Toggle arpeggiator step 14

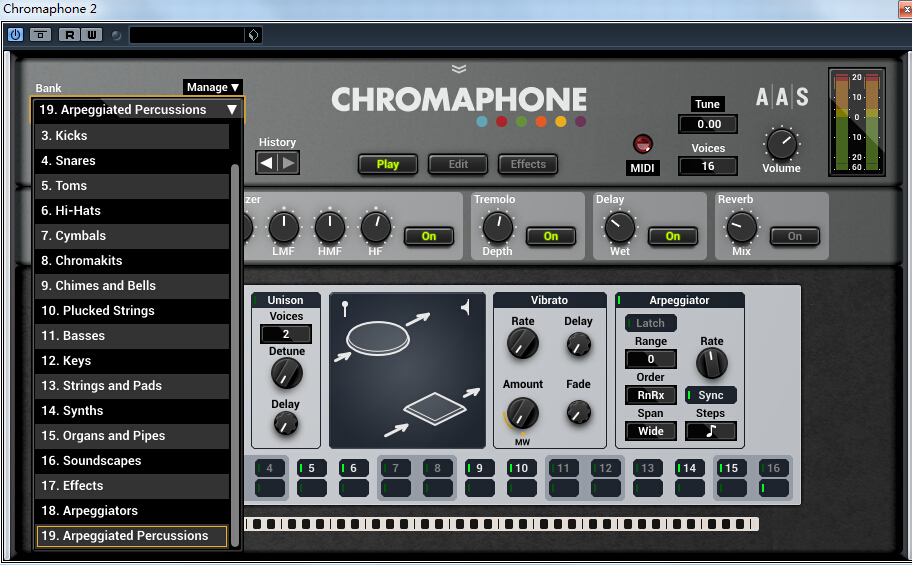[689, 468]
